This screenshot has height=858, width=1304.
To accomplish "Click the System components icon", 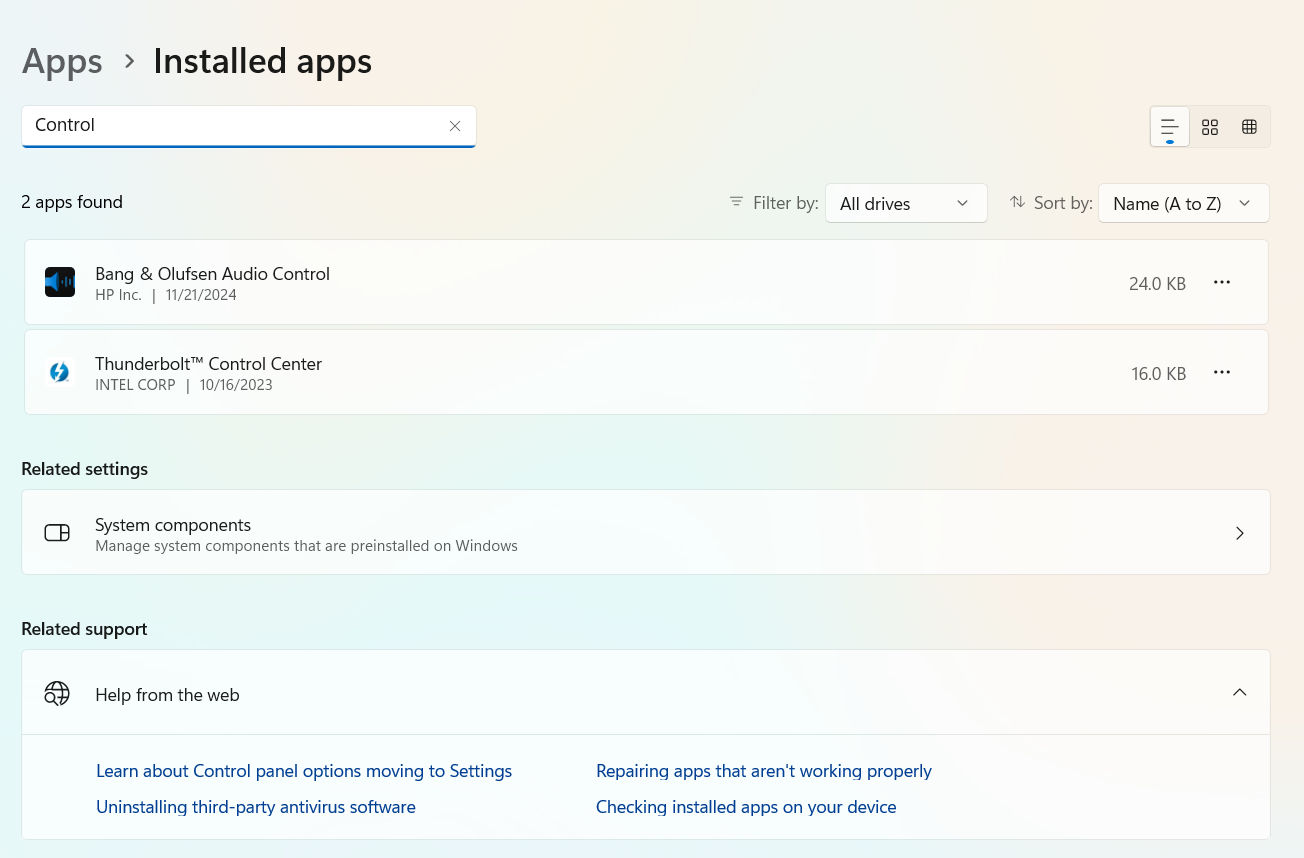I will point(57,533).
